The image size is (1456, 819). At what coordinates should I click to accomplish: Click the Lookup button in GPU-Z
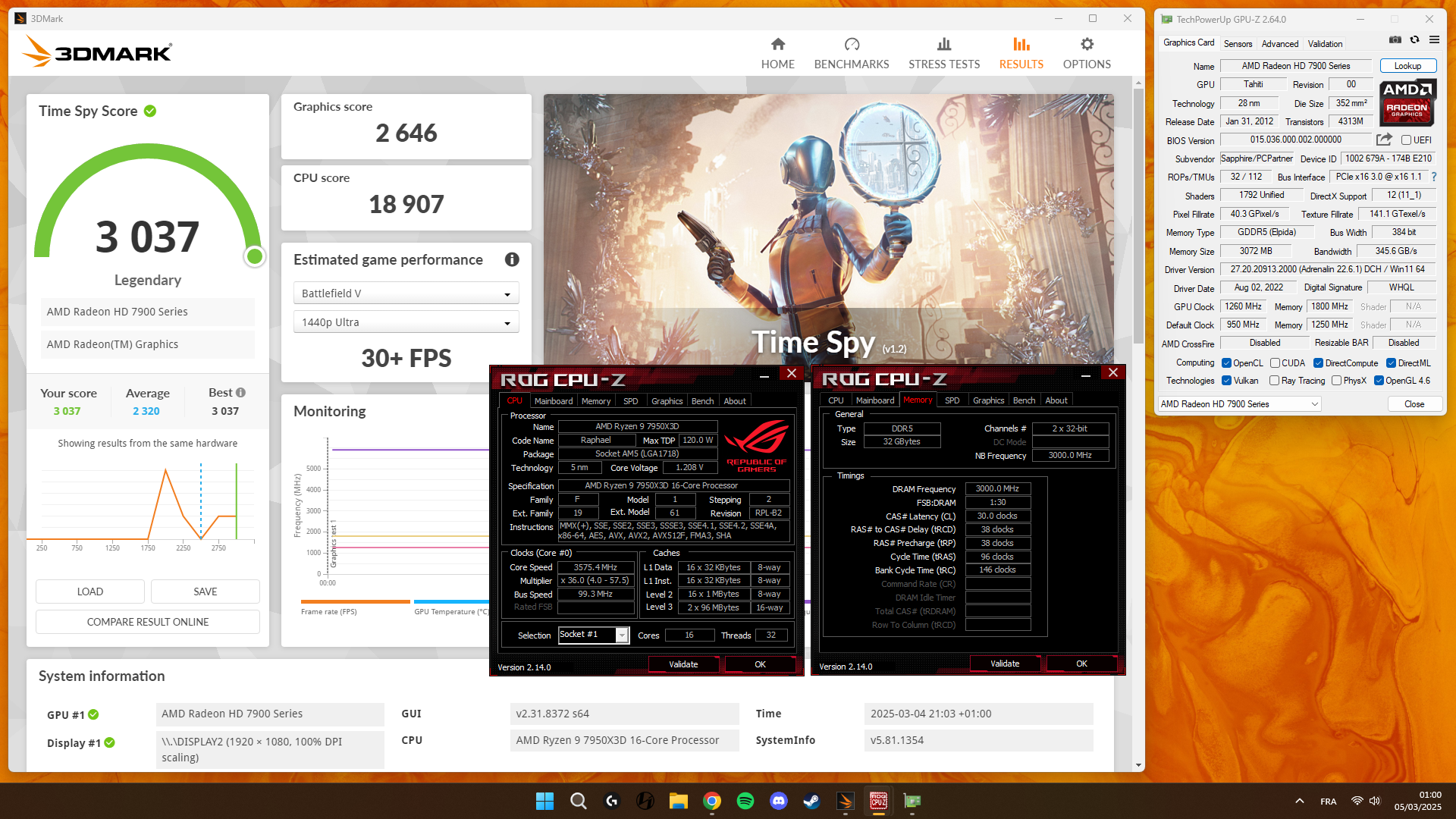[1407, 66]
